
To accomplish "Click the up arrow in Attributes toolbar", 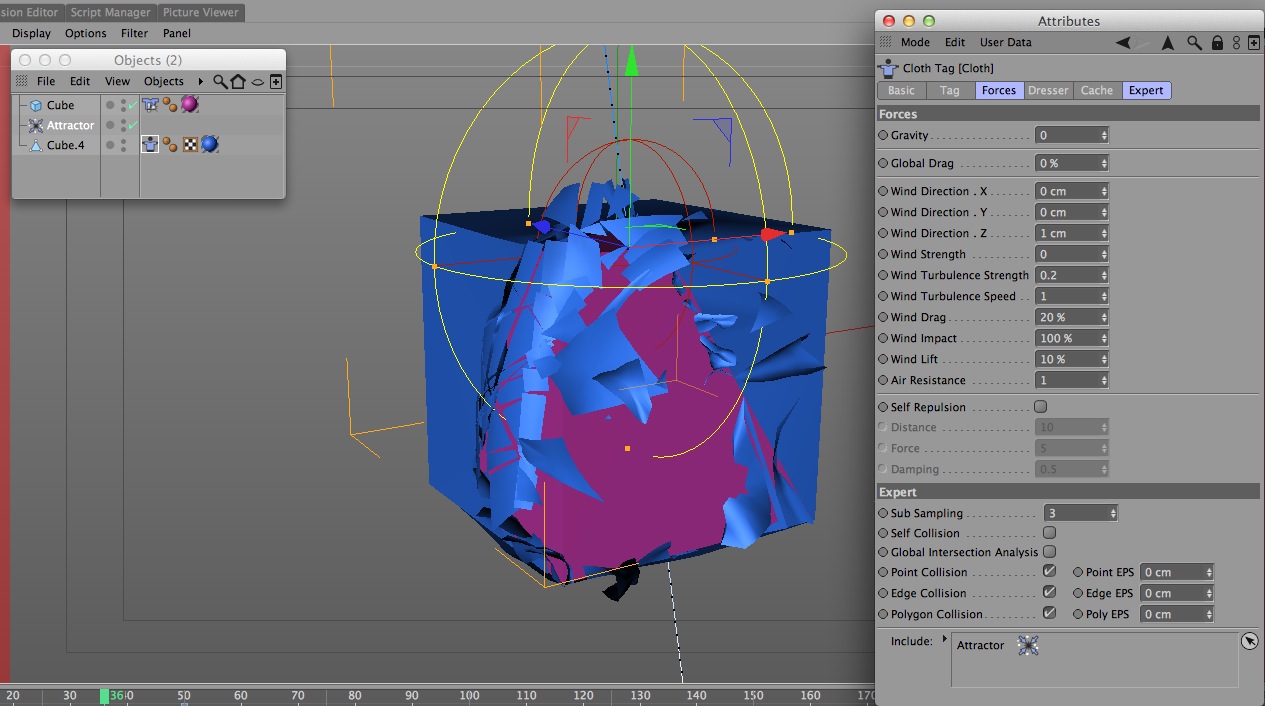I will click(x=1167, y=42).
